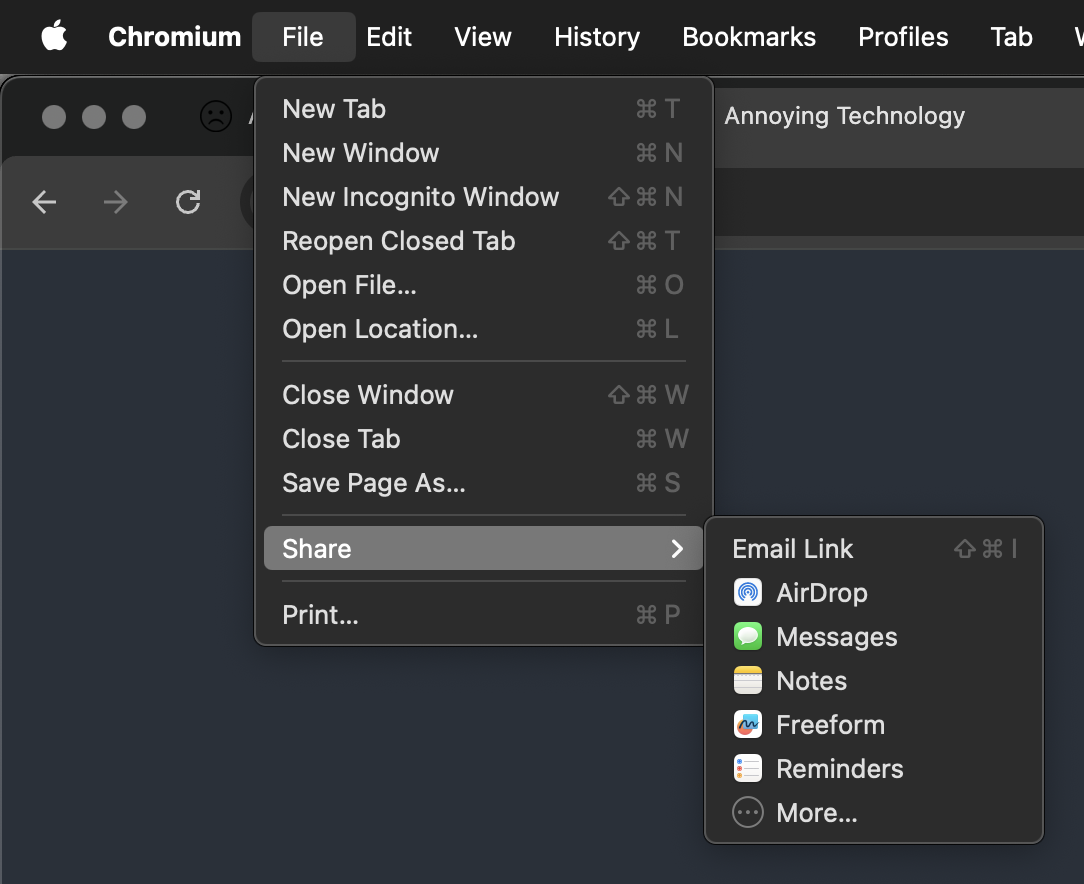The image size is (1084, 884).
Task: Select New Tab from File menu
Action: pyautogui.click(x=483, y=109)
